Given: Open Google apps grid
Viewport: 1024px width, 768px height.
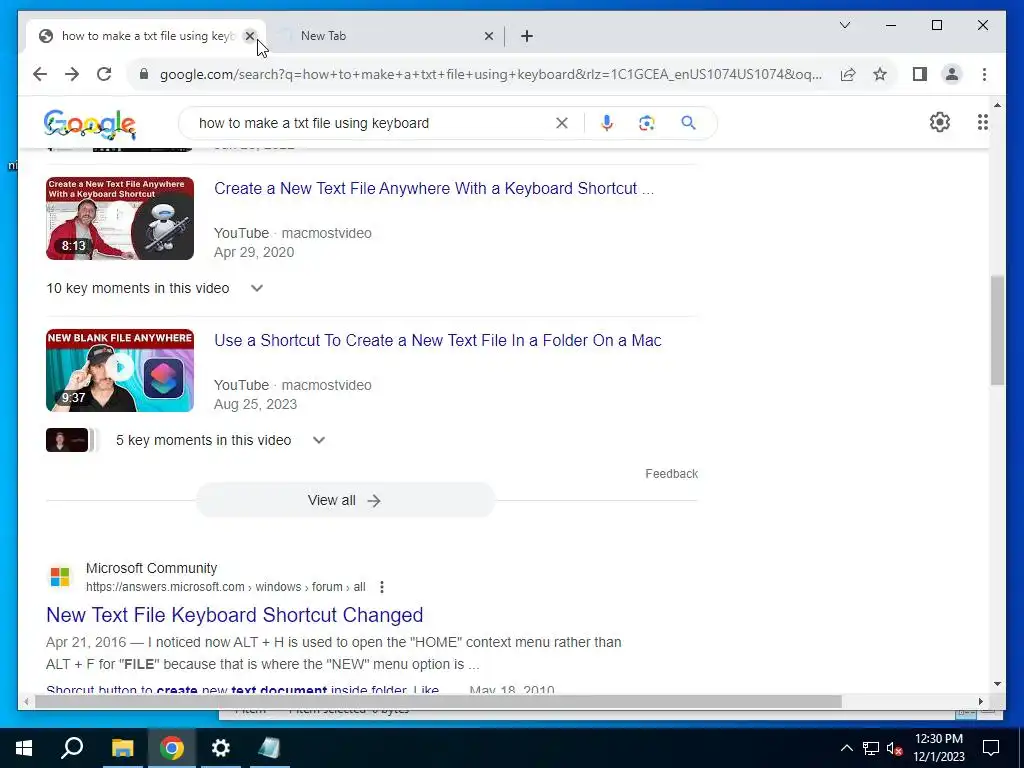Looking at the screenshot, I should (982, 122).
